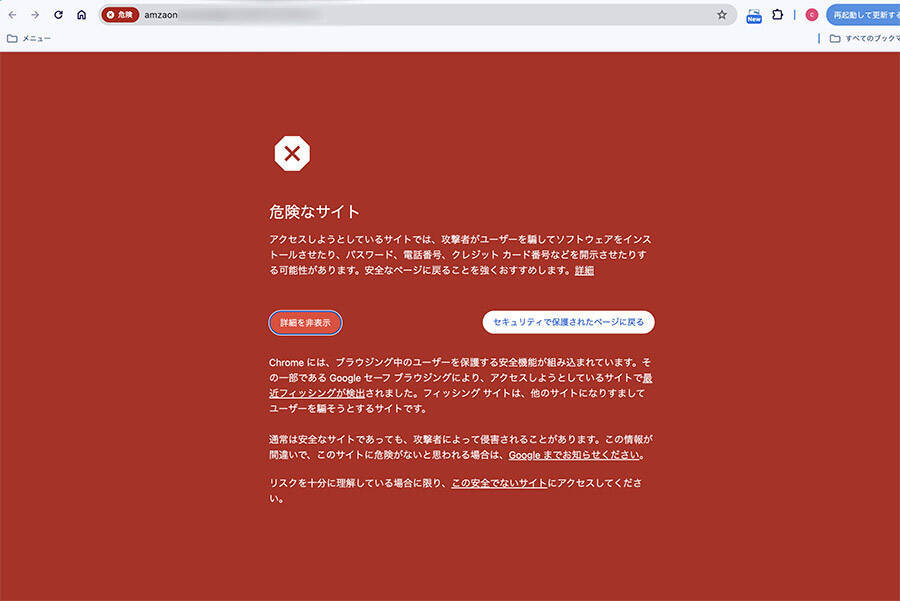900x601 pixels.
Task: Click the 再起動して更新 update button
Action: [863, 15]
